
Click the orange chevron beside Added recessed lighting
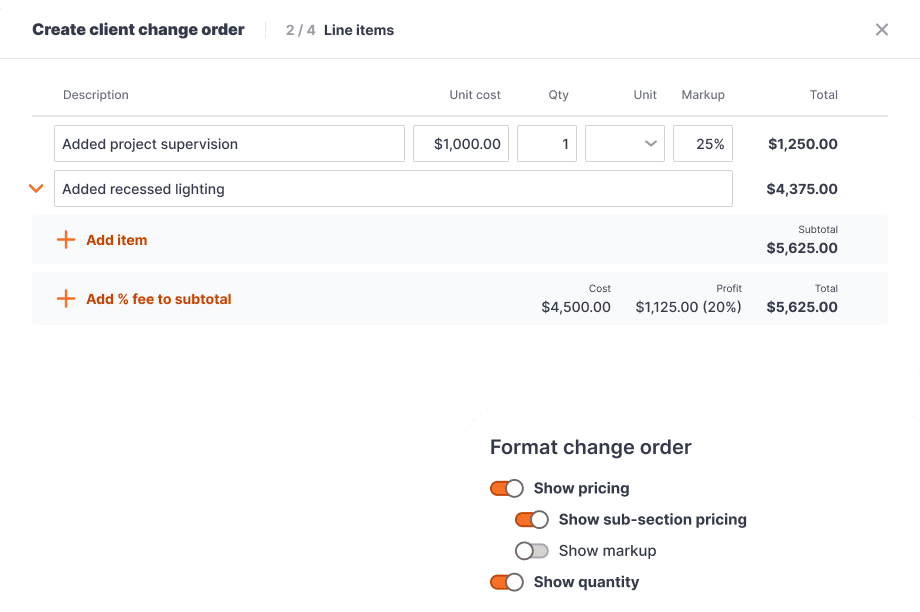coord(36,188)
